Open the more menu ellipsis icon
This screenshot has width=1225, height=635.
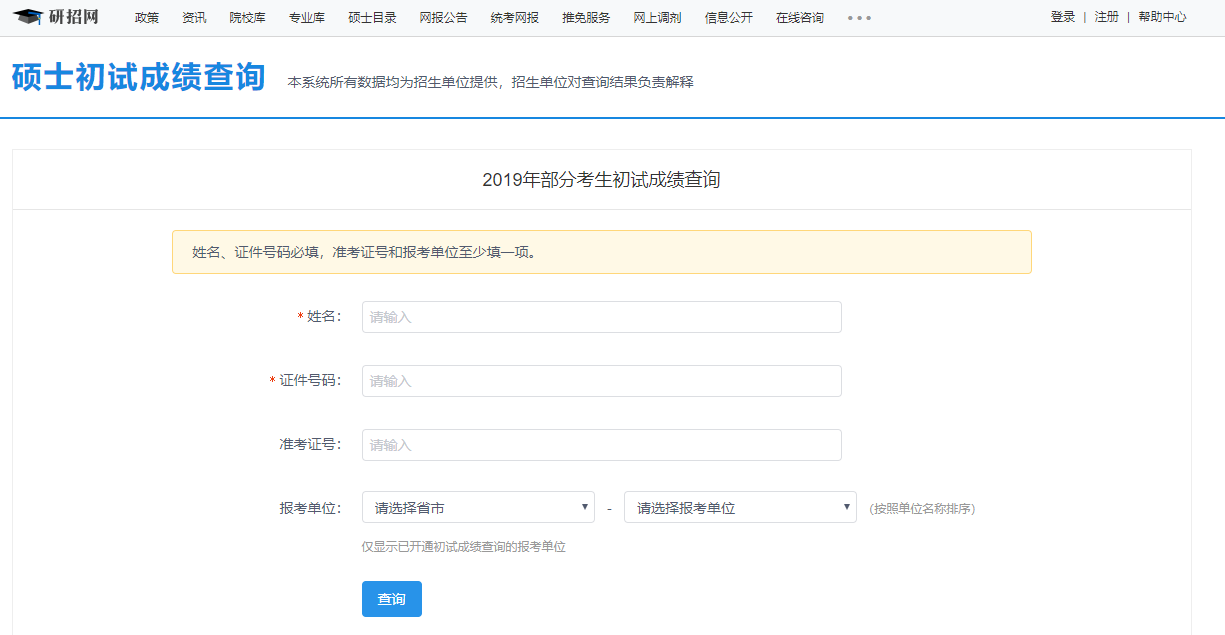(x=859, y=18)
